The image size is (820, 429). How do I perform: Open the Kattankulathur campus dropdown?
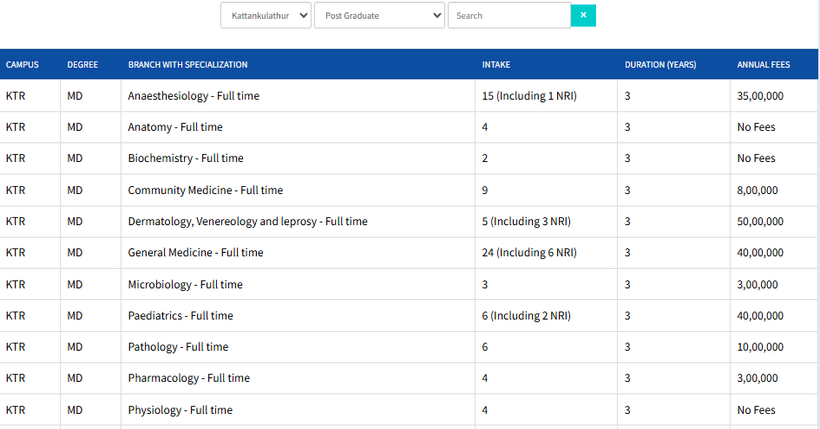point(266,16)
